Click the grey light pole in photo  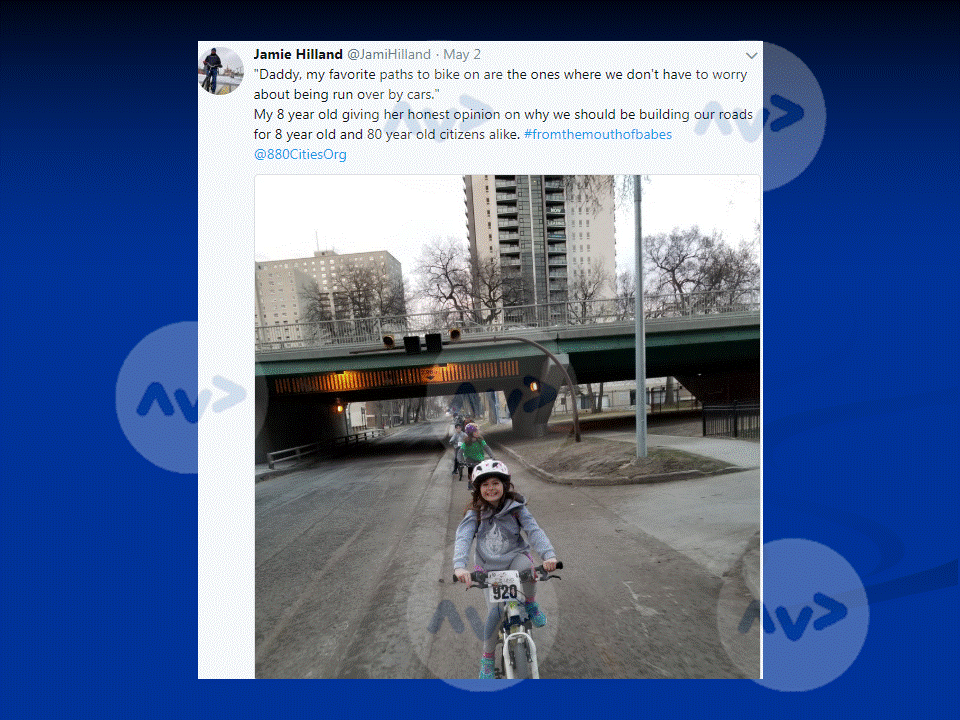click(639, 317)
